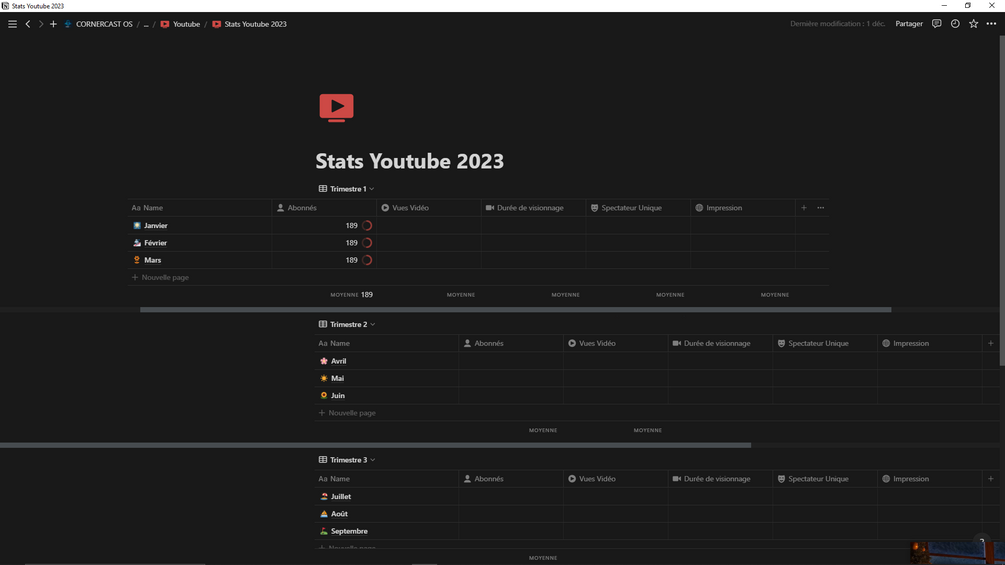Open the Trimestre 2 view dropdown

pos(347,324)
